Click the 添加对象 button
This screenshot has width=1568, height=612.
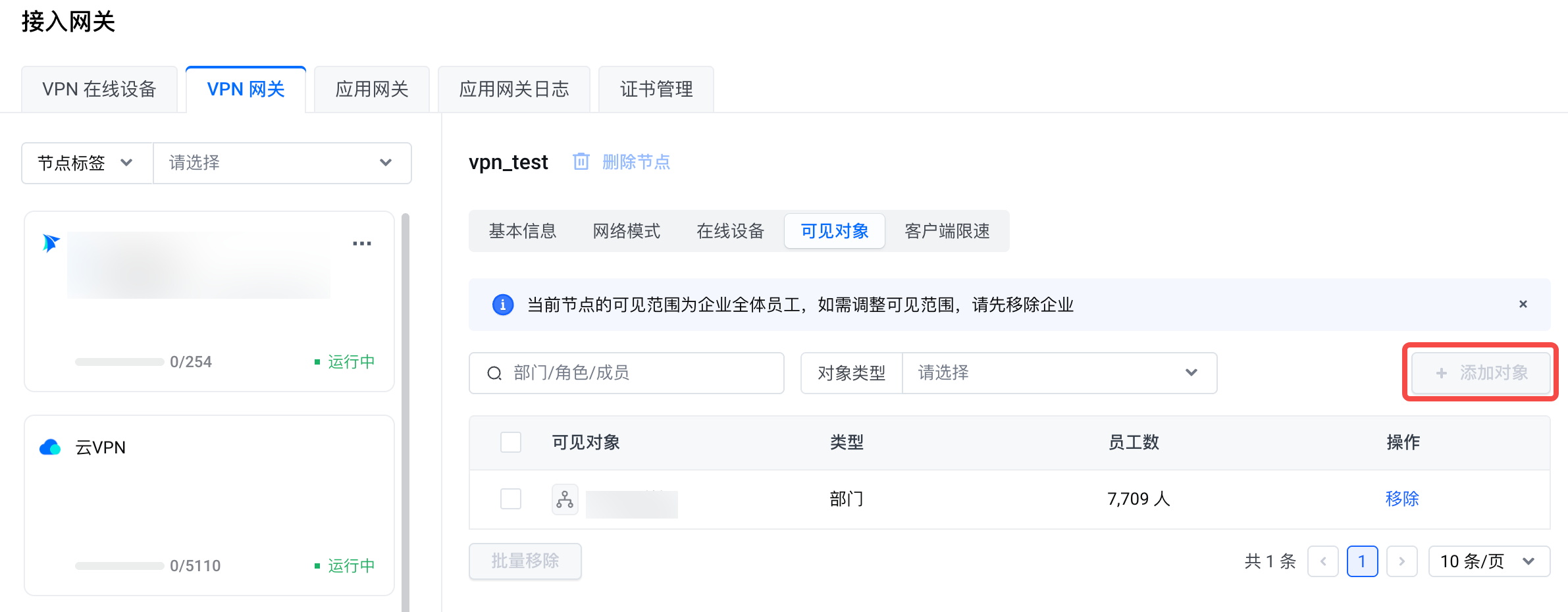pyautogui.click(x=1481, y=373)
